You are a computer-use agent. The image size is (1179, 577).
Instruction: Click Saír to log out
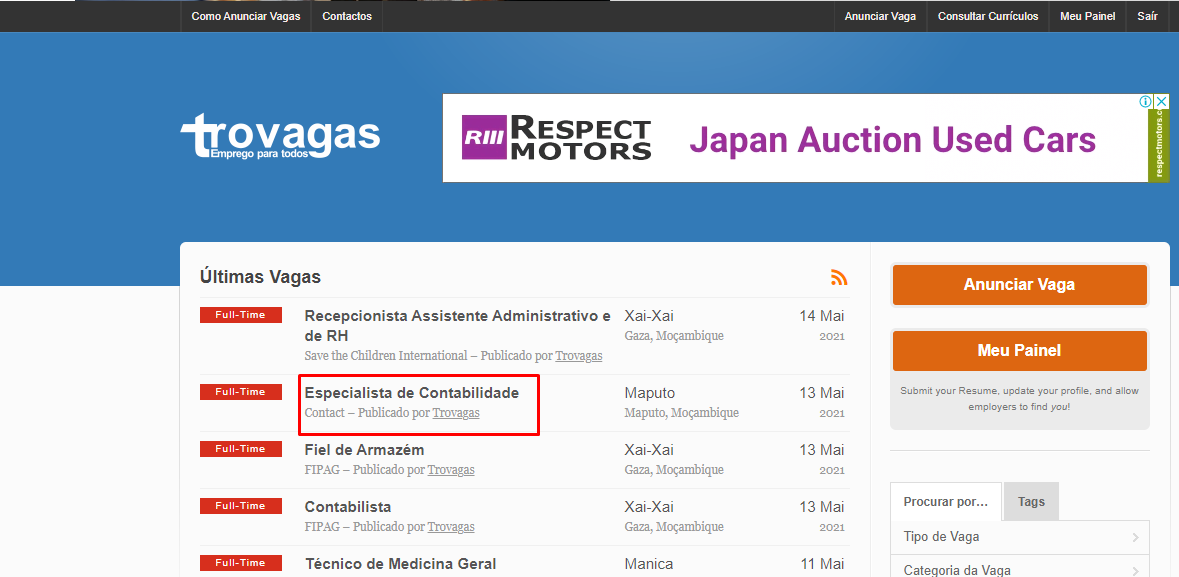click(x=1147, y=16)
